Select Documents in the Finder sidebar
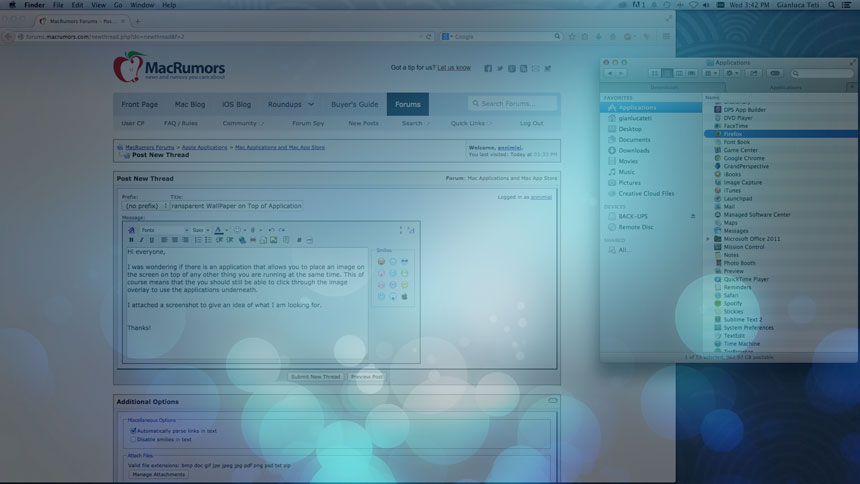 click(634, 139)
